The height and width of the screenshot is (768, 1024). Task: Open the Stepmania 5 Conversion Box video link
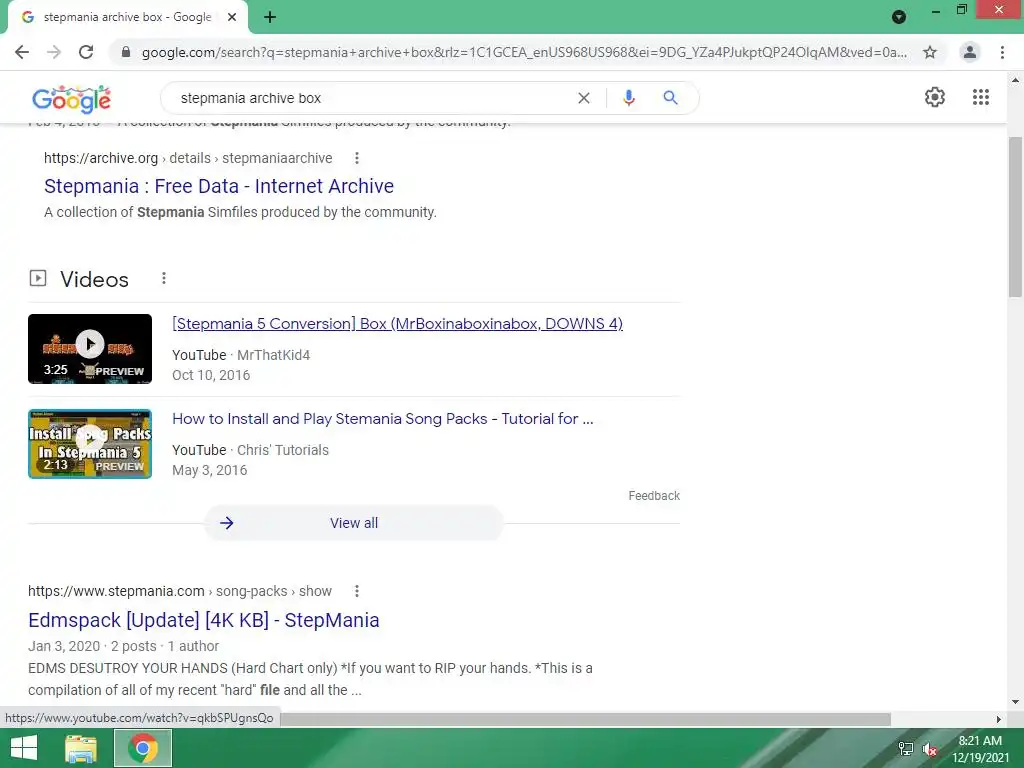point(397,324)
